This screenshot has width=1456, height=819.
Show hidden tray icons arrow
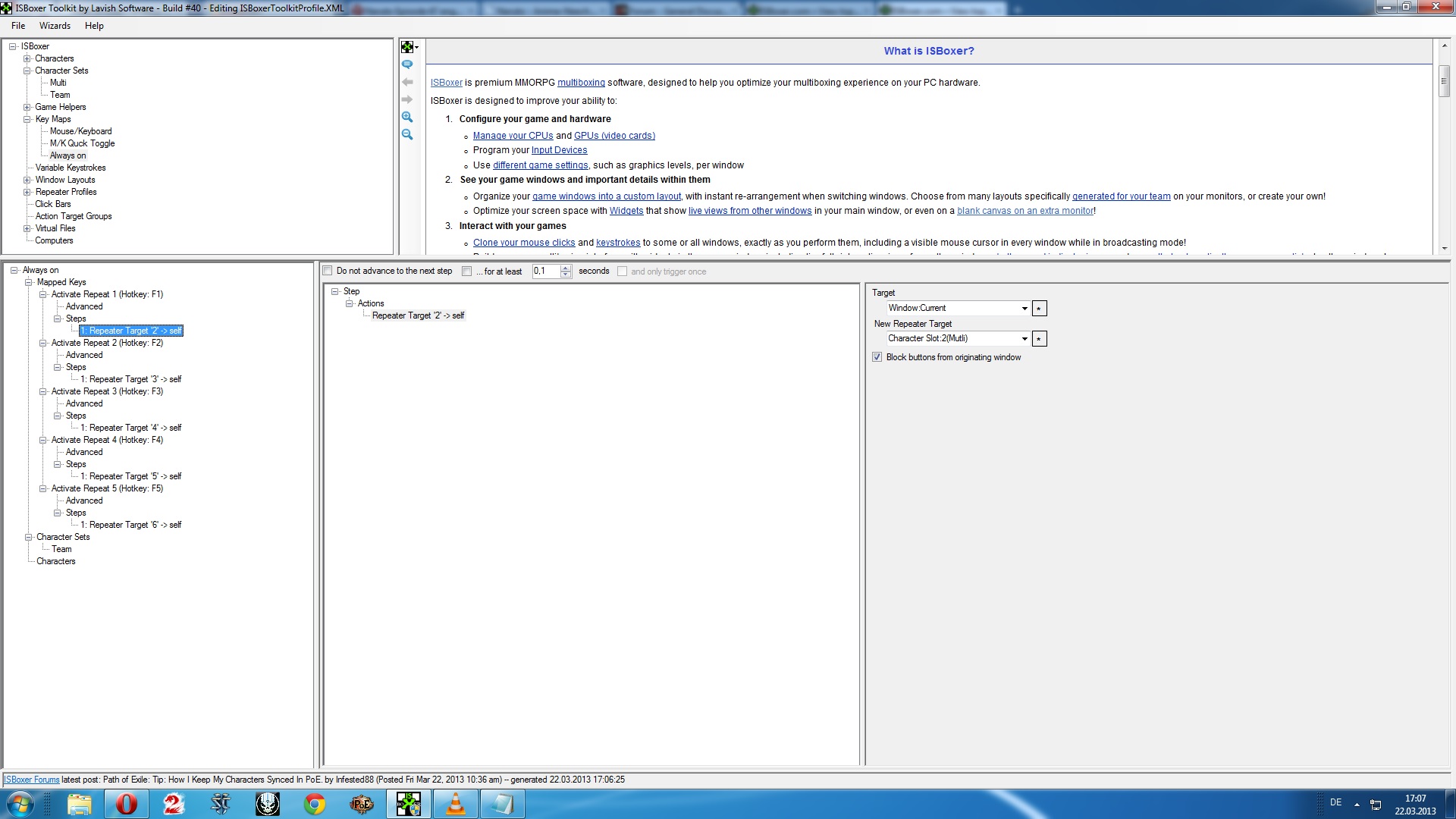(1357, 805)
